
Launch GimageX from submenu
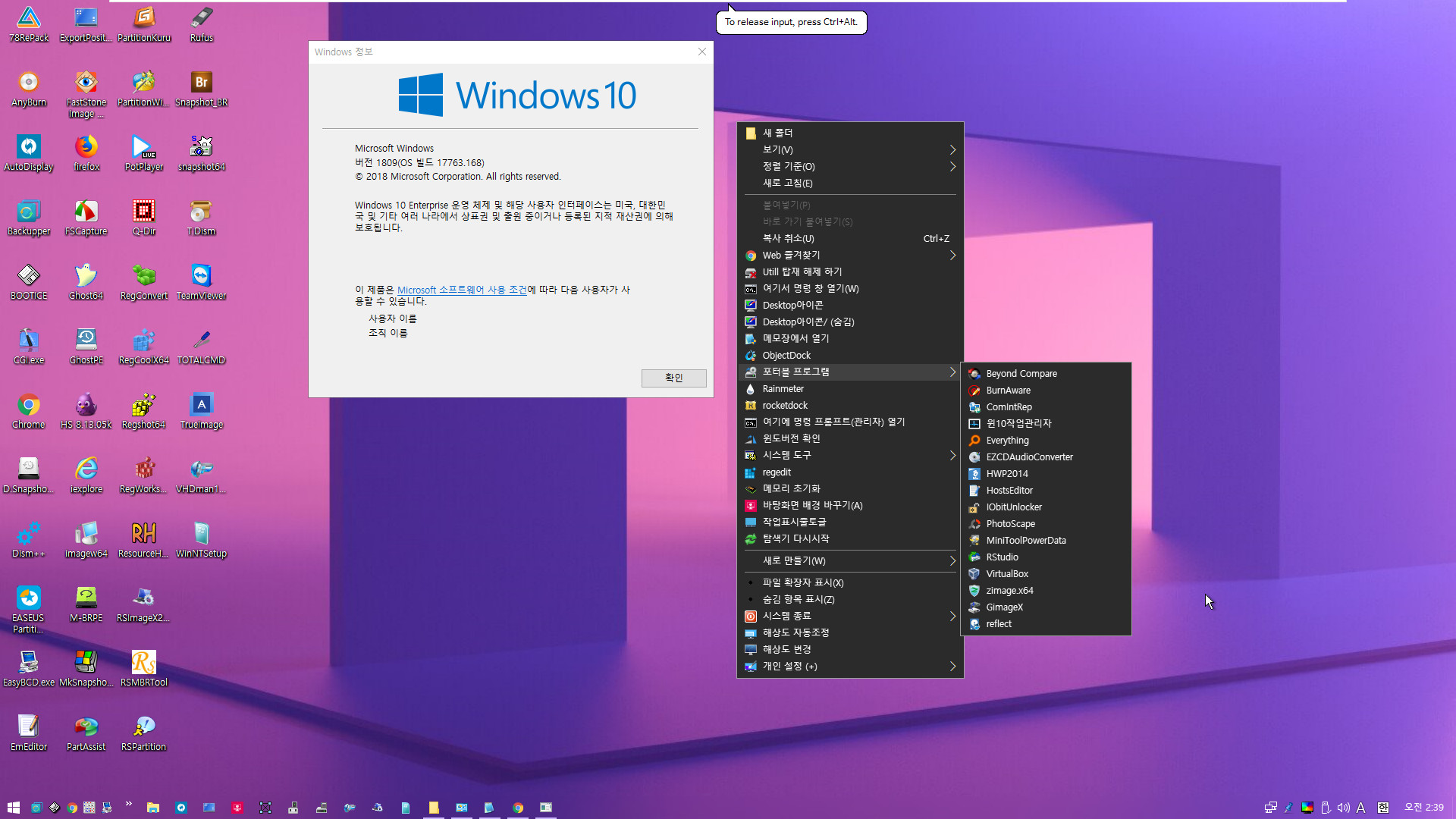[1046, 607]
